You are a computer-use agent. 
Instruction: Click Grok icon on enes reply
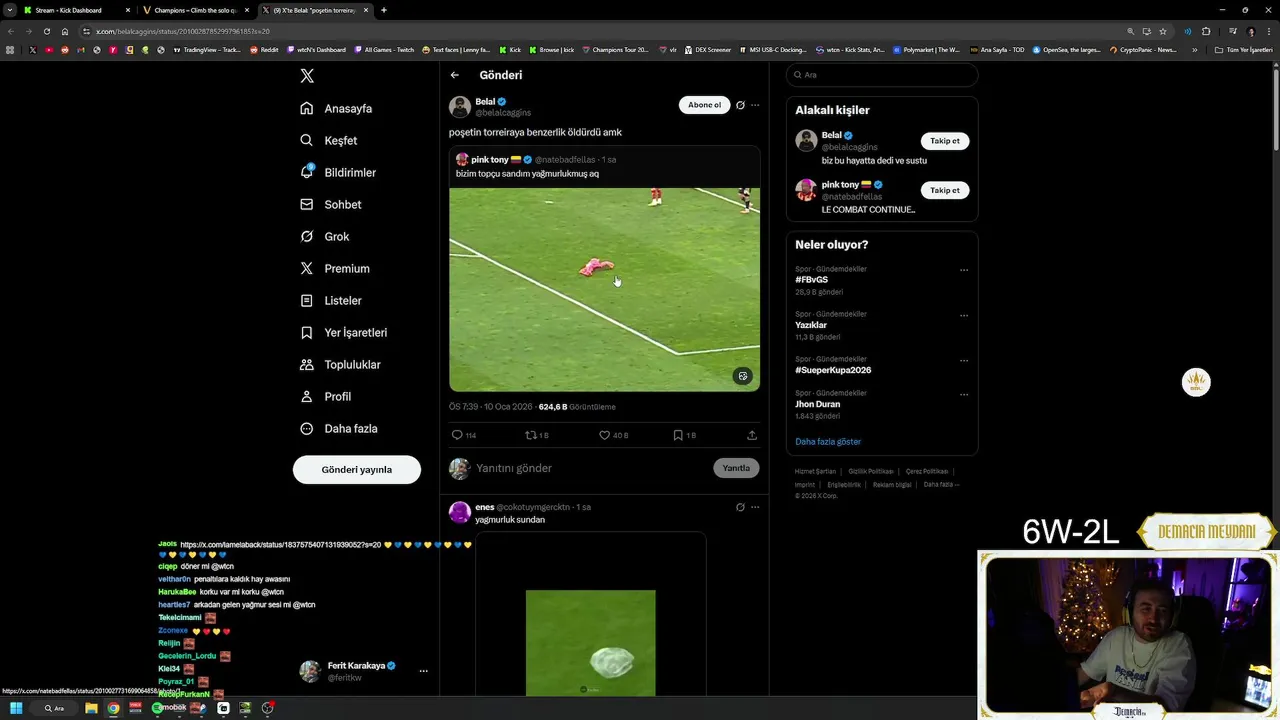pyautogui.click(x=740, y=507)
